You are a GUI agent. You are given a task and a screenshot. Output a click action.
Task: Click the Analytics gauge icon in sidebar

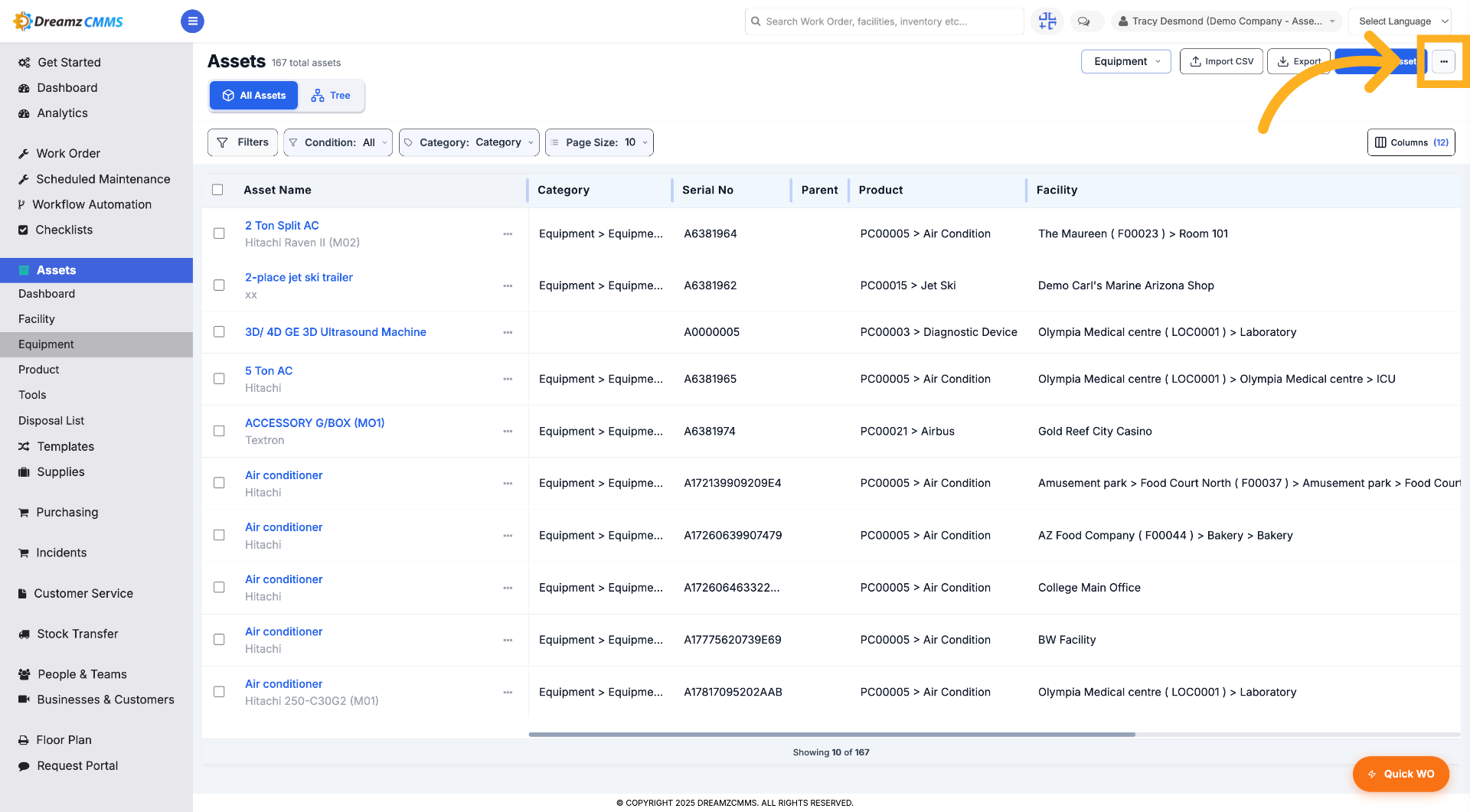click(24, 113)
